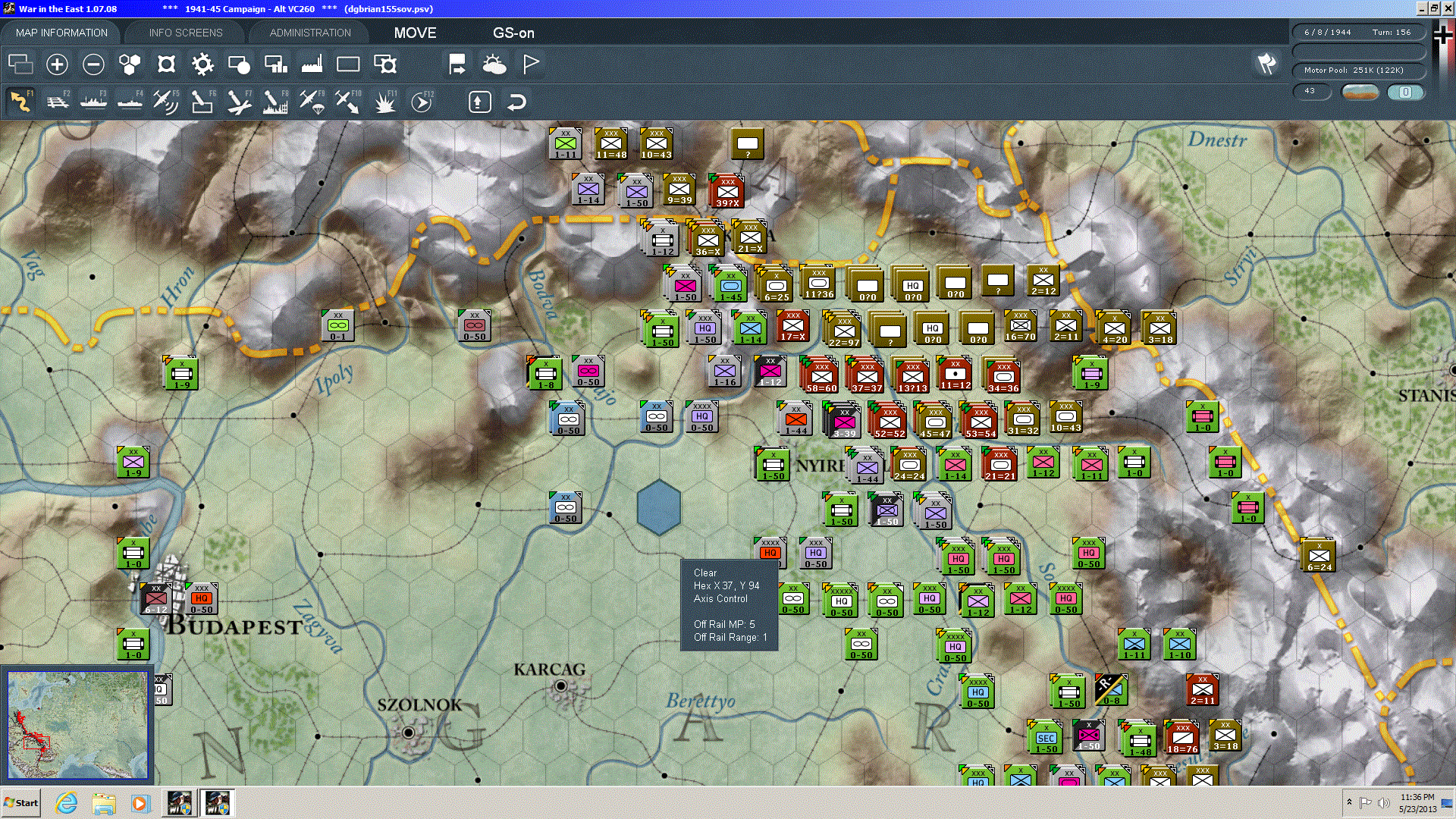Open Windows Explorer folder in taskbar

[104, 803]
